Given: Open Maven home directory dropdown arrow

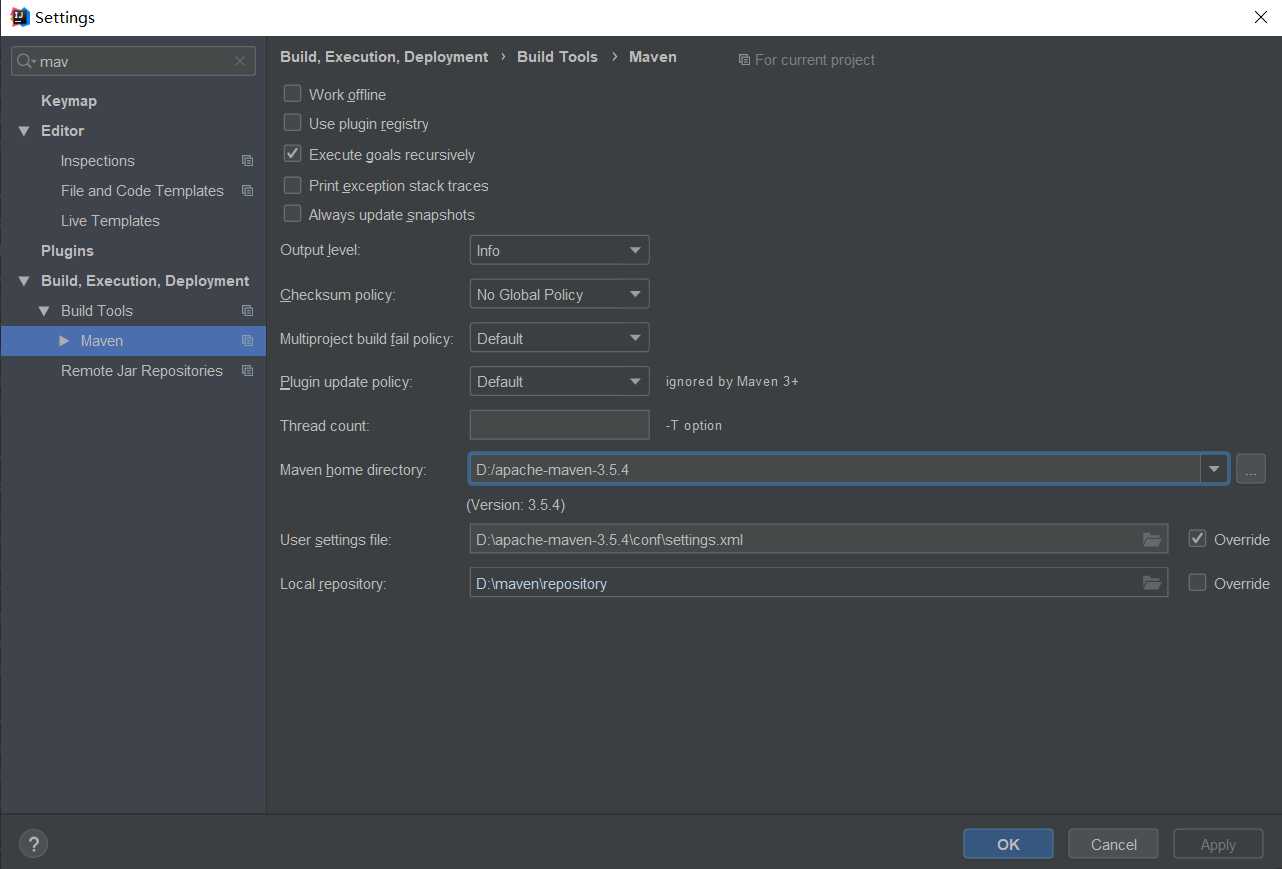Looking at the screenshot, I should (1214, 468).
